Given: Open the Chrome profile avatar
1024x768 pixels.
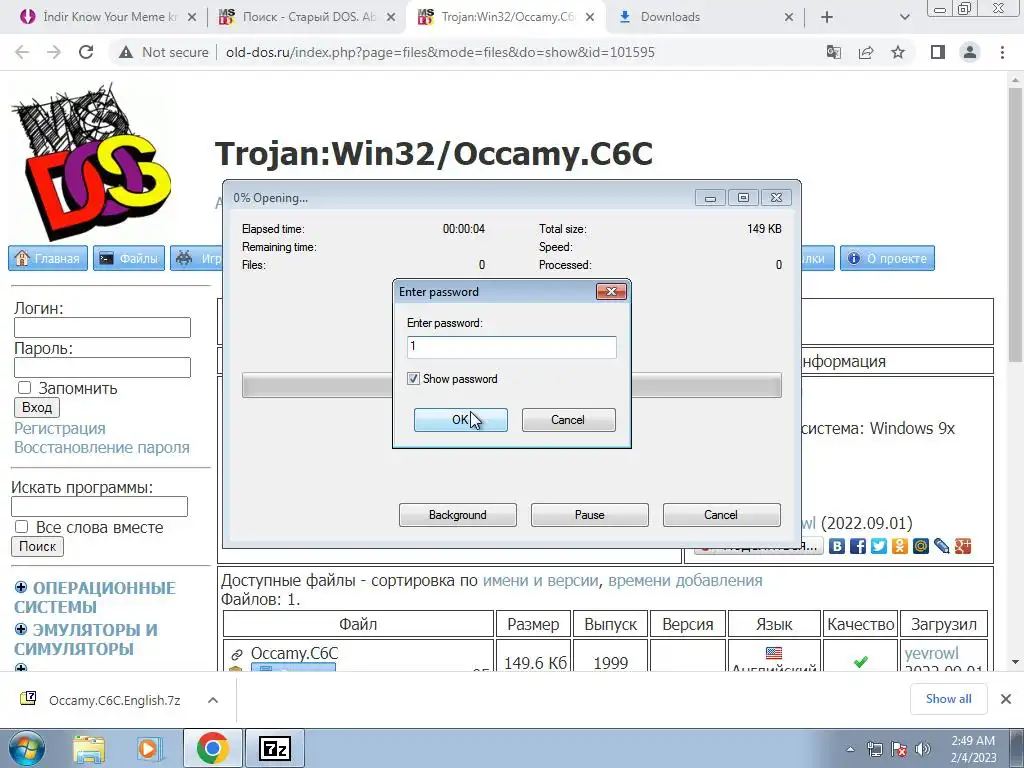Looking at the screenshot, I should [x=970, y=52].
